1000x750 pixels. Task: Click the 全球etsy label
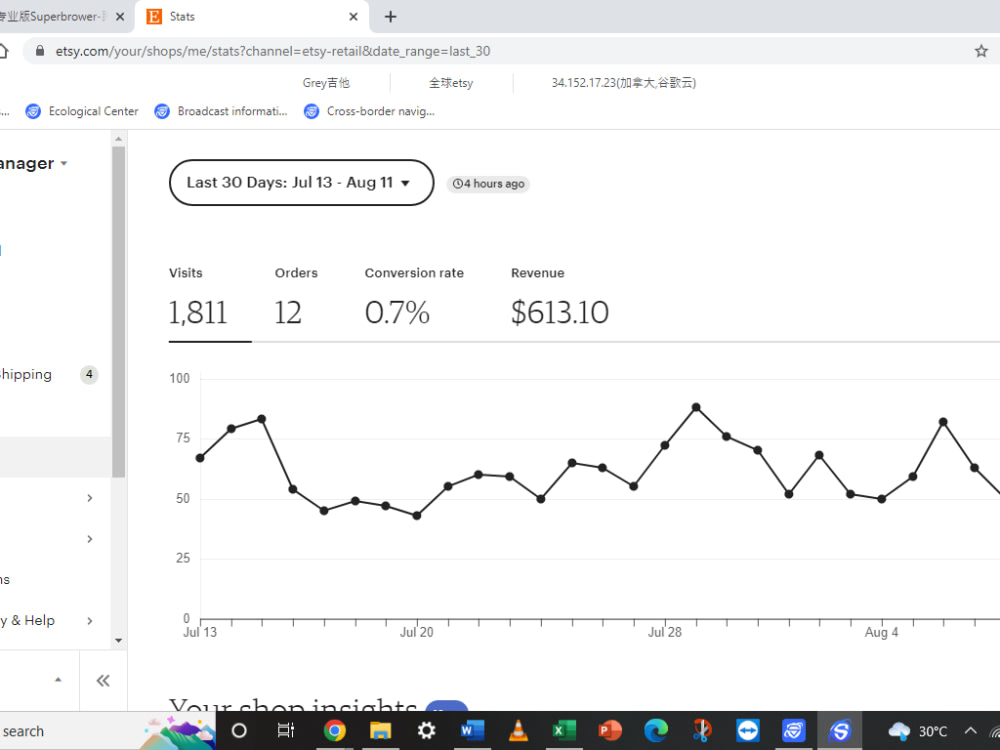451,83
